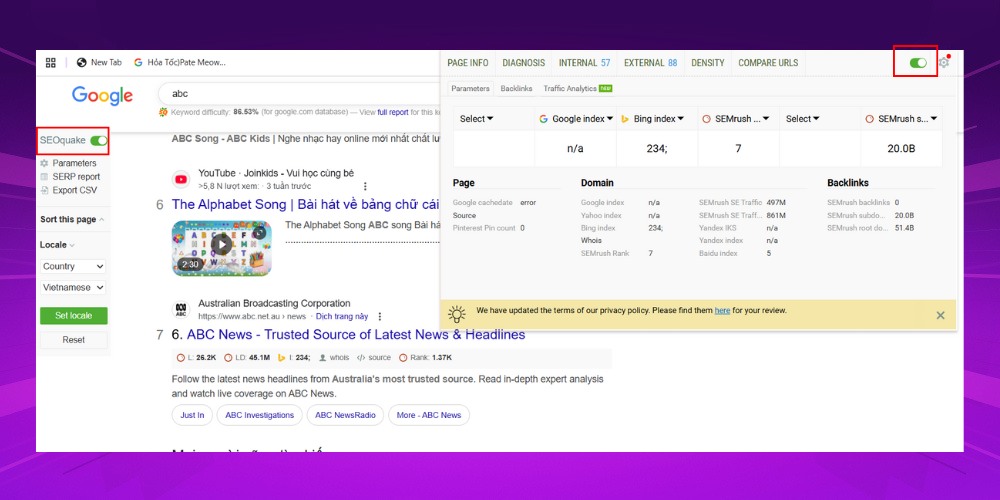Open the Google index column dropdown

tap(576, 119)
